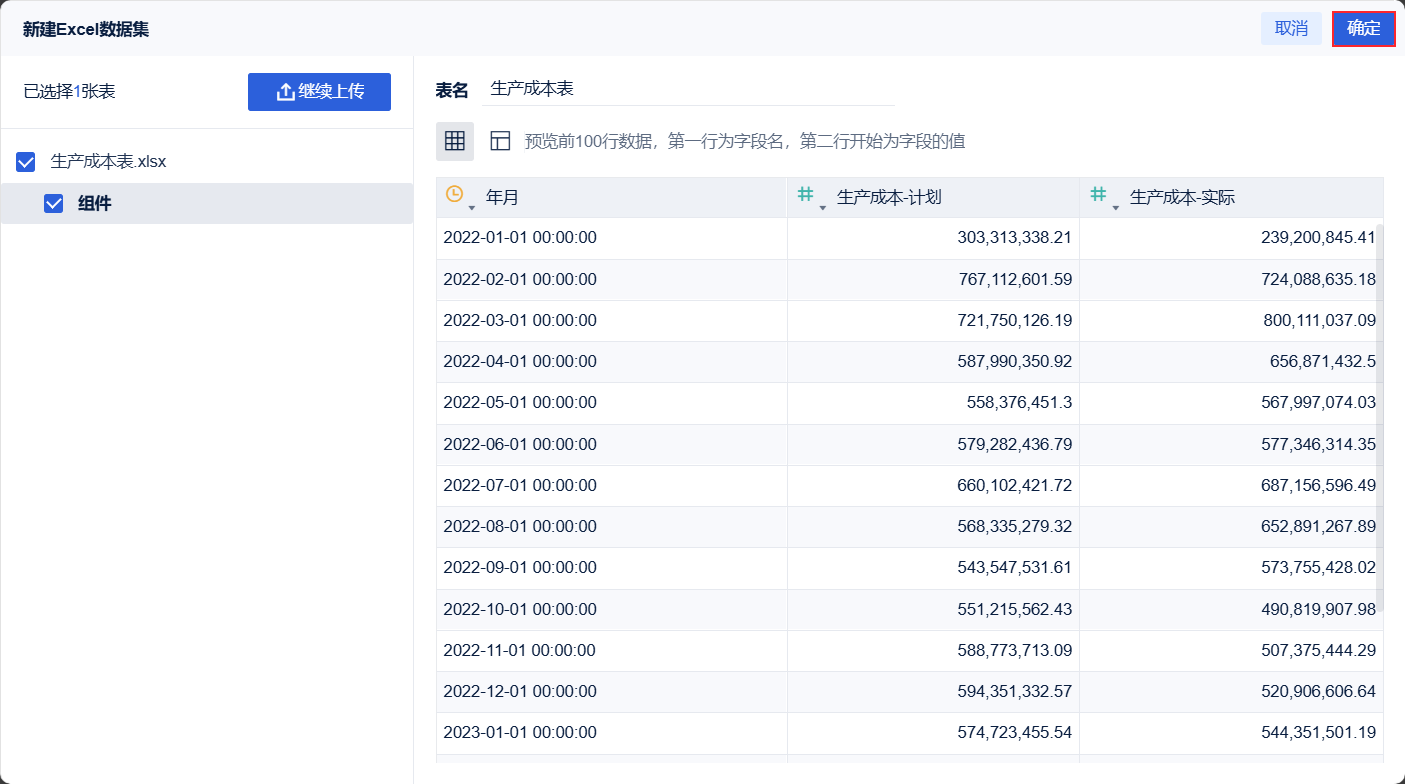
Task: Click the number type icon for 生产成本-计划
Action: click(x=805, y=194)
